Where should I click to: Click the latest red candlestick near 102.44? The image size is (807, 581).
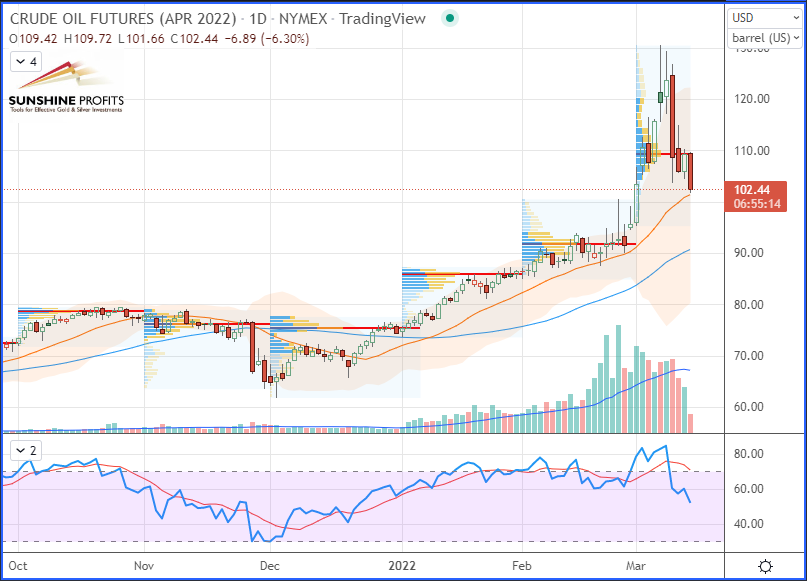(x=690, y=171)
